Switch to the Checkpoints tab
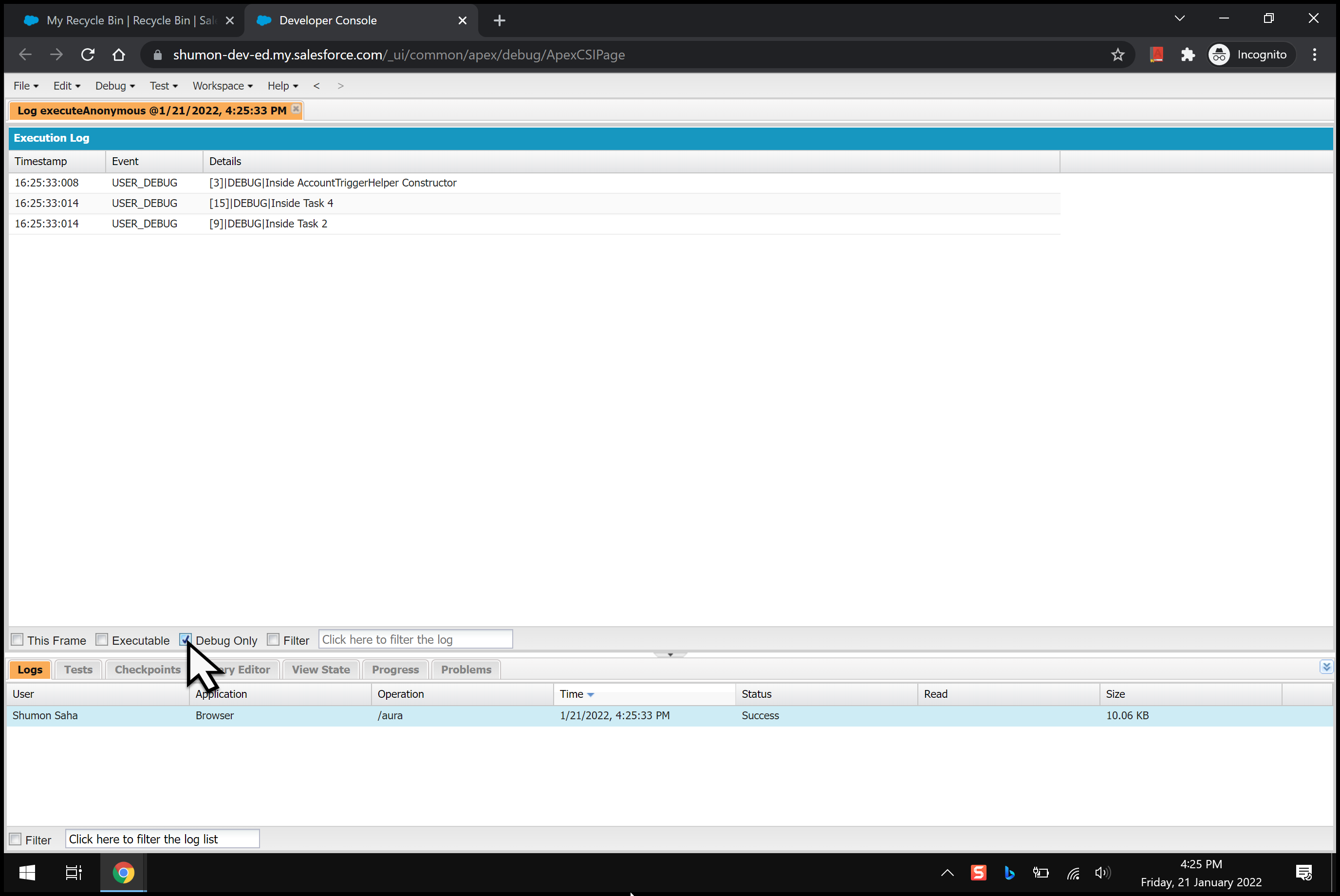Screen dimensions: 1340x896 [x=148, y=669]
